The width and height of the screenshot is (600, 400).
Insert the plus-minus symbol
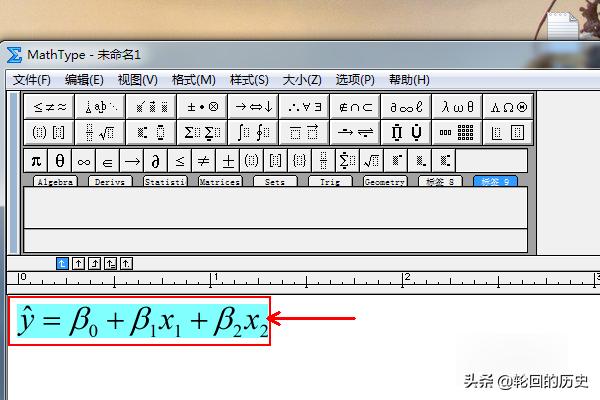point(228,160)
